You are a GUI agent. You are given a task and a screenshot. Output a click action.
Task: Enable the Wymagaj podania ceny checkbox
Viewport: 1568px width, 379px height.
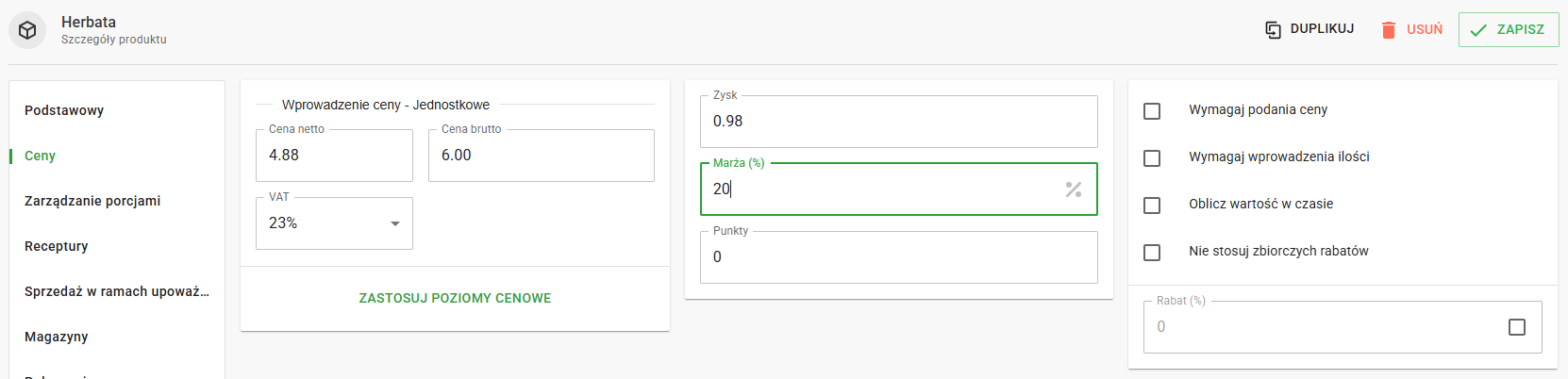coord(1152,111)
